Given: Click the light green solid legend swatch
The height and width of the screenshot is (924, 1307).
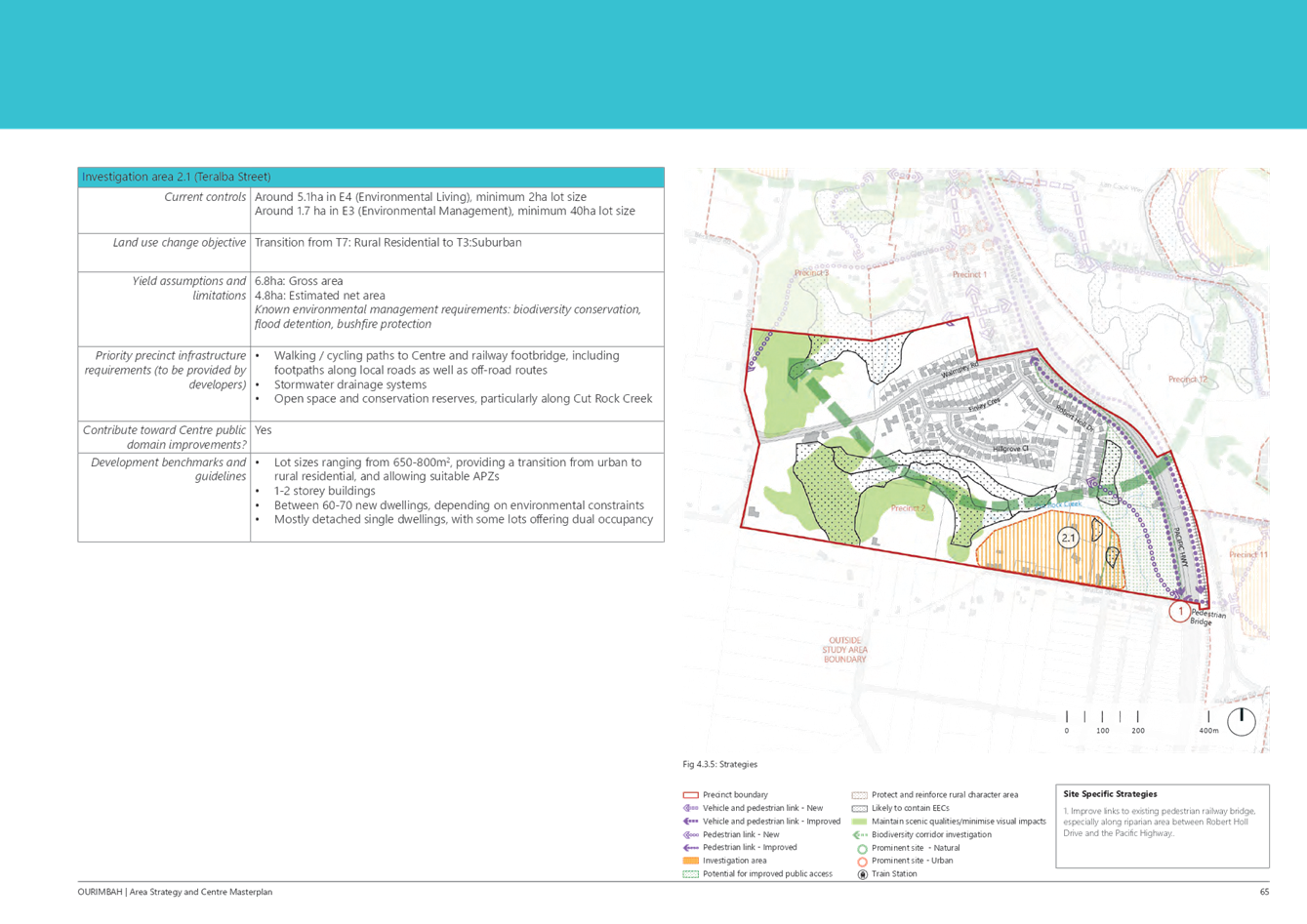Looking at the screenshot, I should 859,822.
